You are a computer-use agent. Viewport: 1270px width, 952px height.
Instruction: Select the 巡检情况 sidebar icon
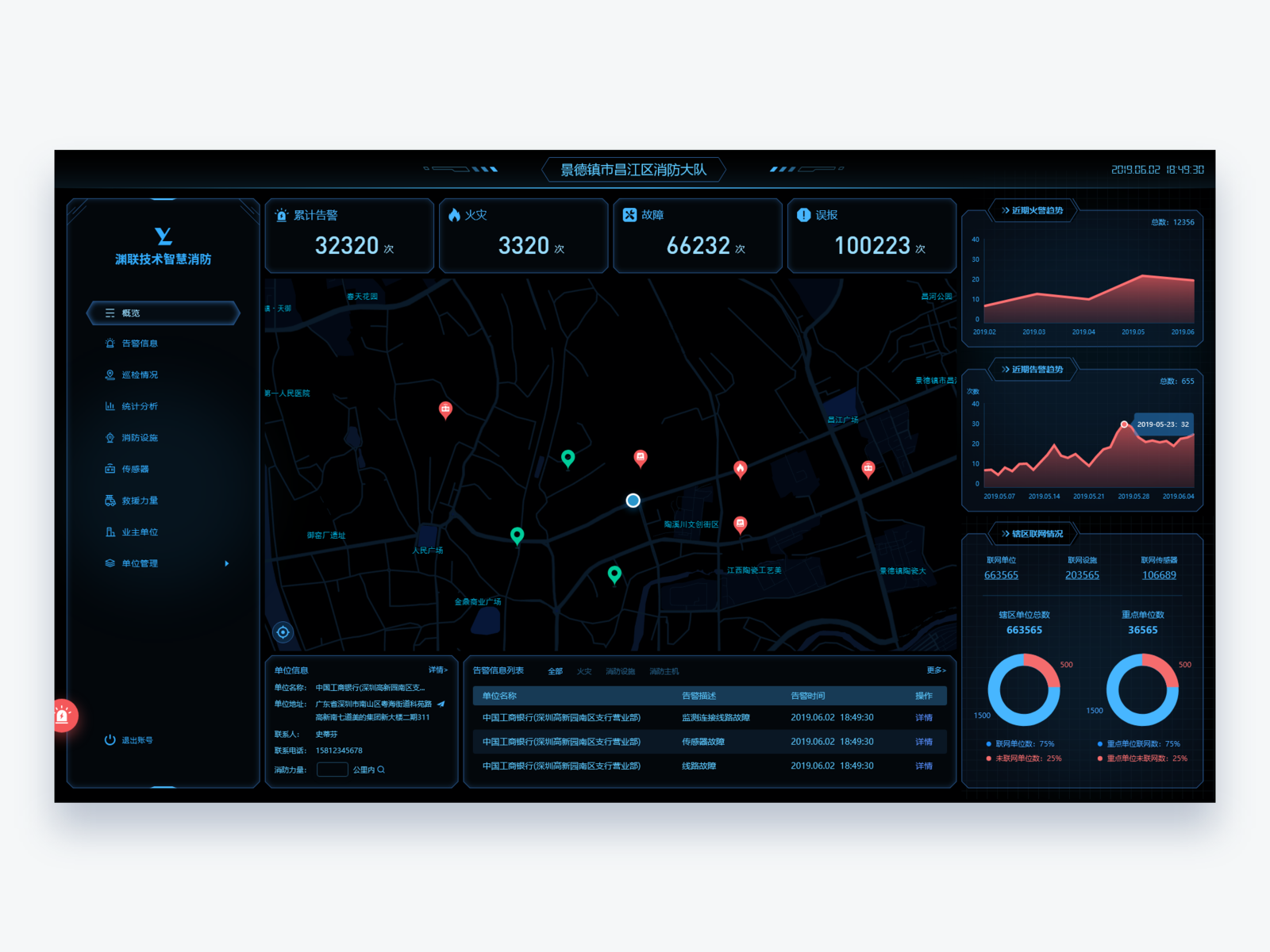pos(110,374)
